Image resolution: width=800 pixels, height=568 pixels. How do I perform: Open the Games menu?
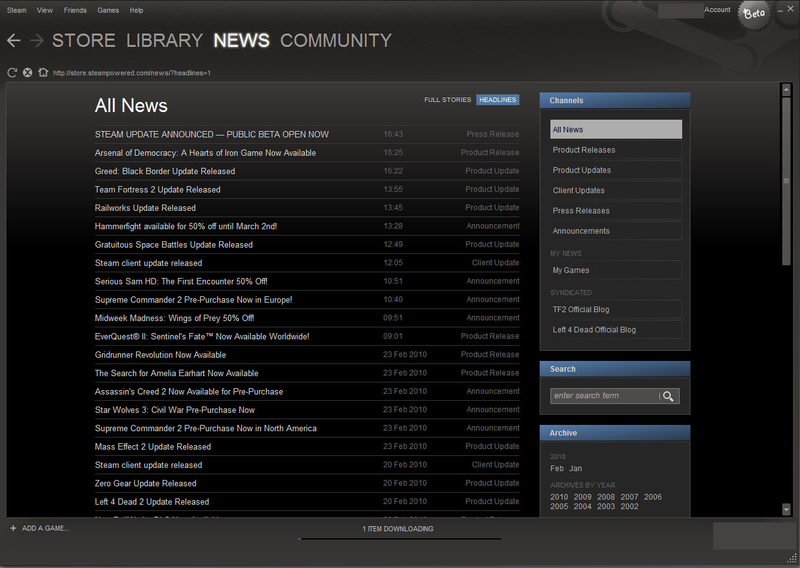(108, 10)
